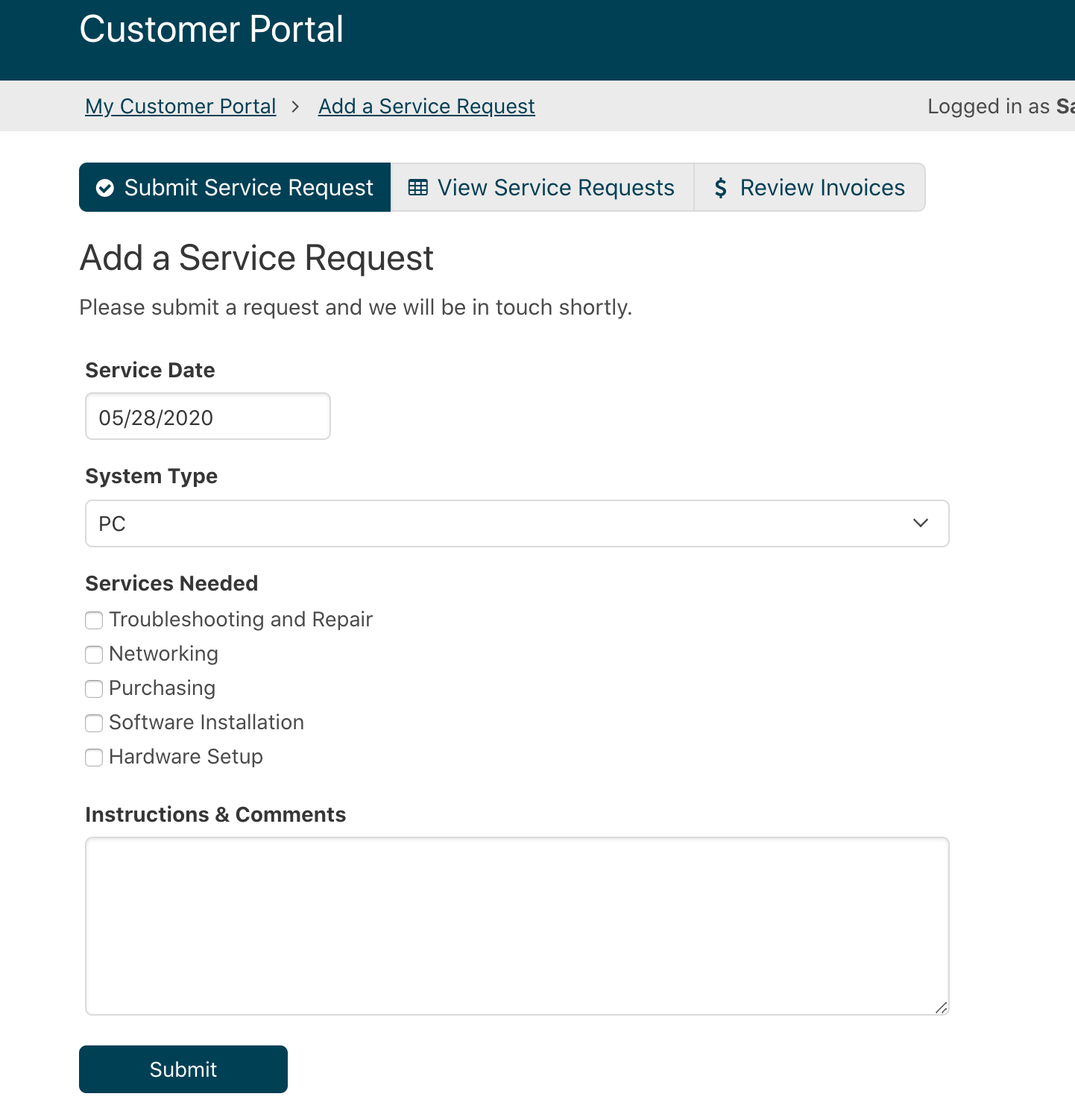Screen dimensions: 1075x1120
Task: Focus the Instructions & Comments text area
Action: coord(517,926)
